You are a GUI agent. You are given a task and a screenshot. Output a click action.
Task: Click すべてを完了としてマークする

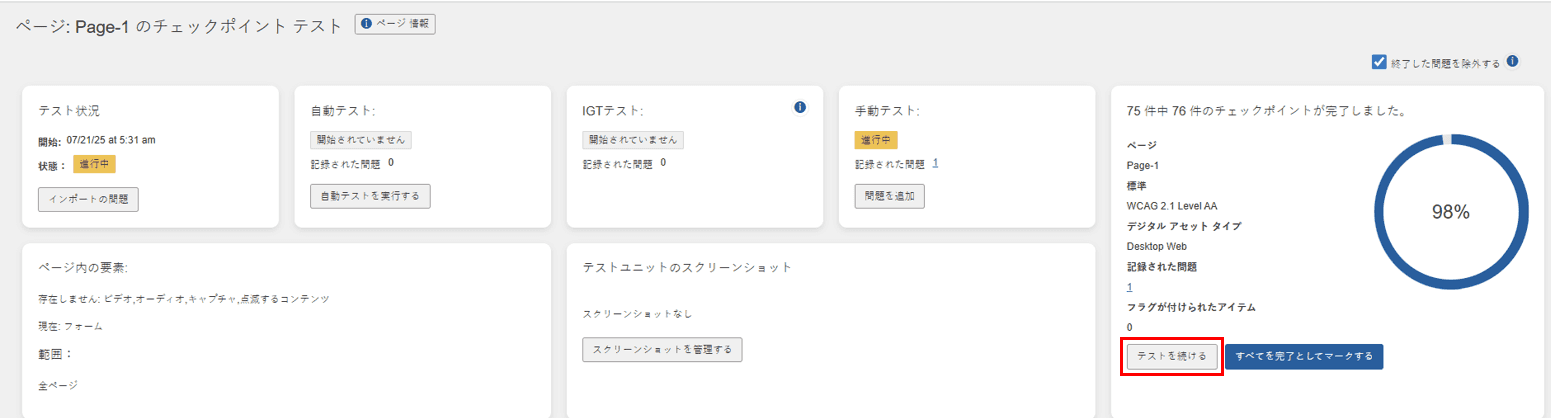tap(1304, 356)
